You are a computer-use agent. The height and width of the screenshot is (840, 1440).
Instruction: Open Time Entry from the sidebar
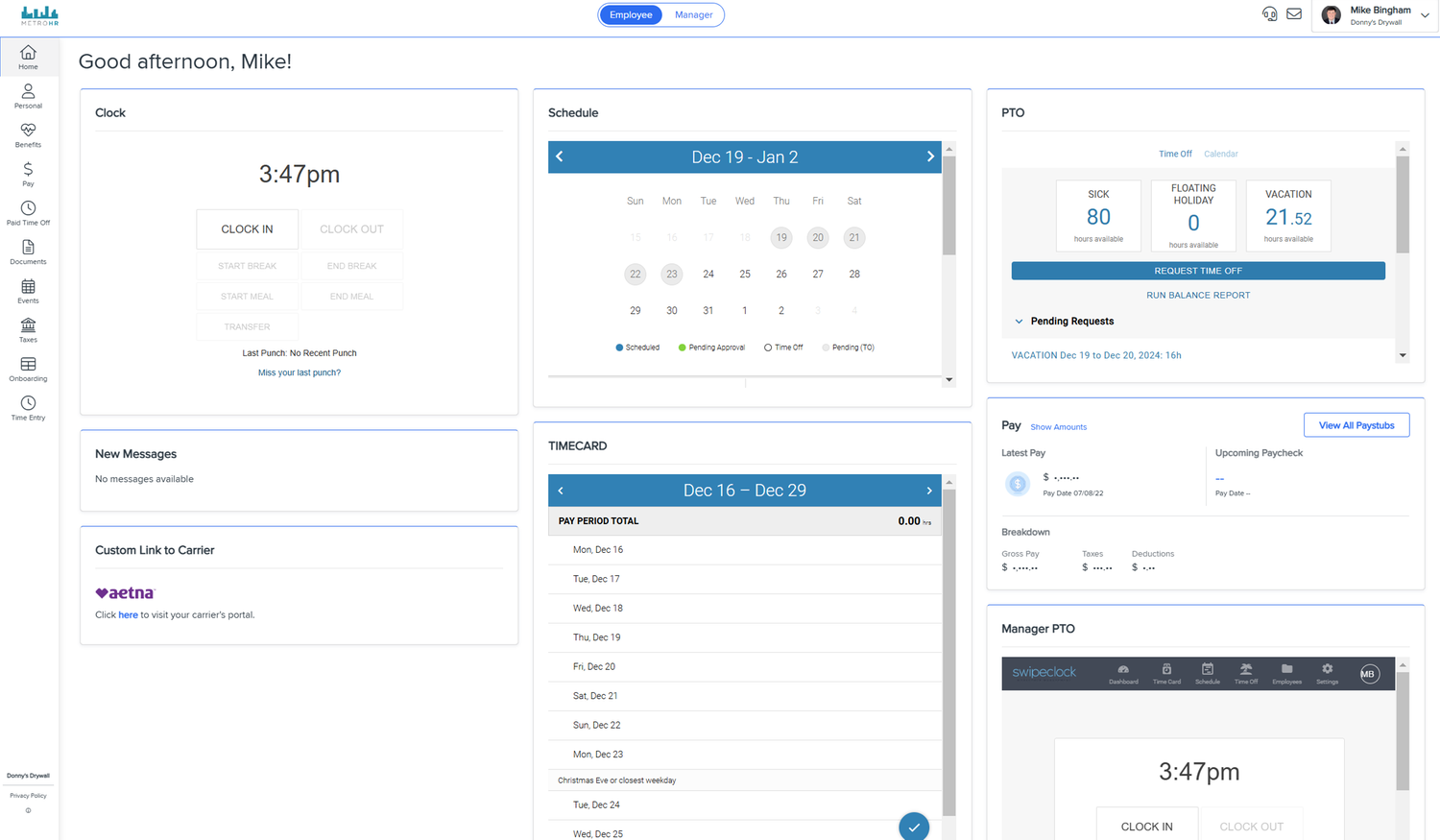[28, 406]
